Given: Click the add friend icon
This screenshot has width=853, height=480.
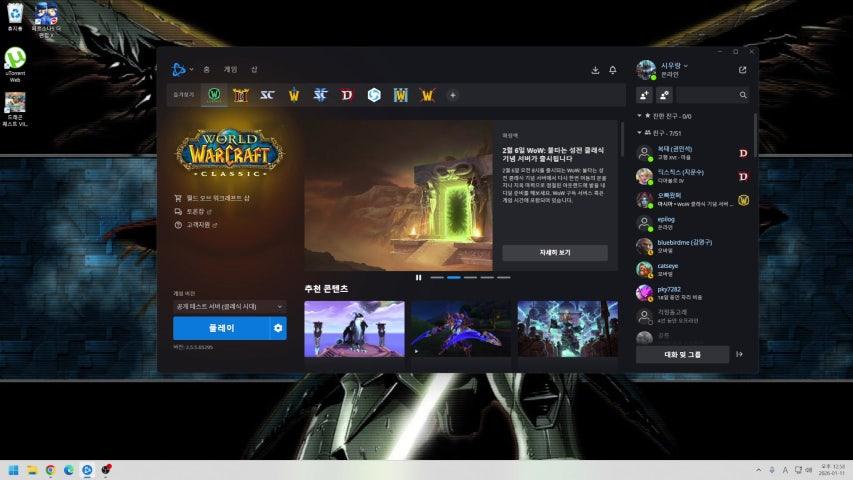Looking at the screenshot, I should 645,95.
